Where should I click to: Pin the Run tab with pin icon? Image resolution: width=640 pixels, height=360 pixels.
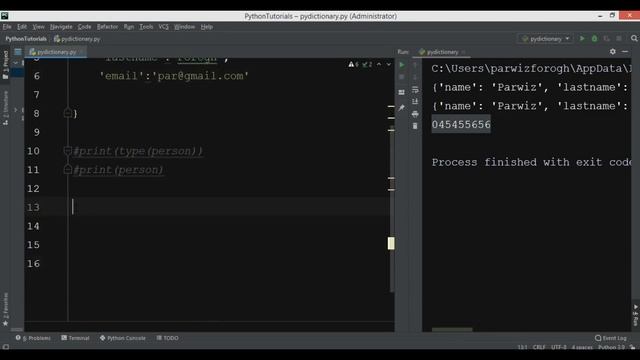(402, 108)
